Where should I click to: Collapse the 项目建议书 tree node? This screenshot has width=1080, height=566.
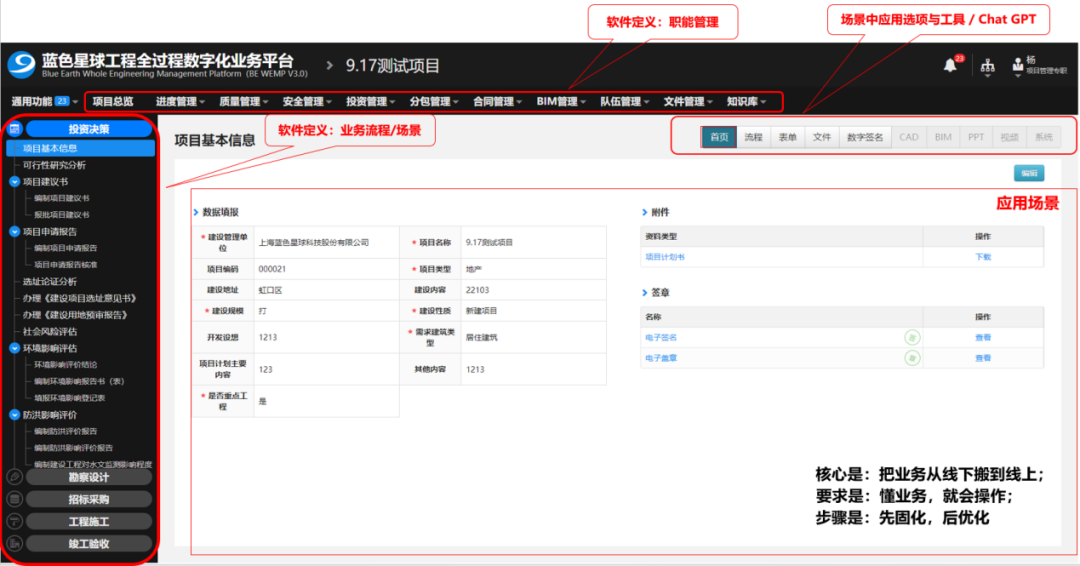14,182
